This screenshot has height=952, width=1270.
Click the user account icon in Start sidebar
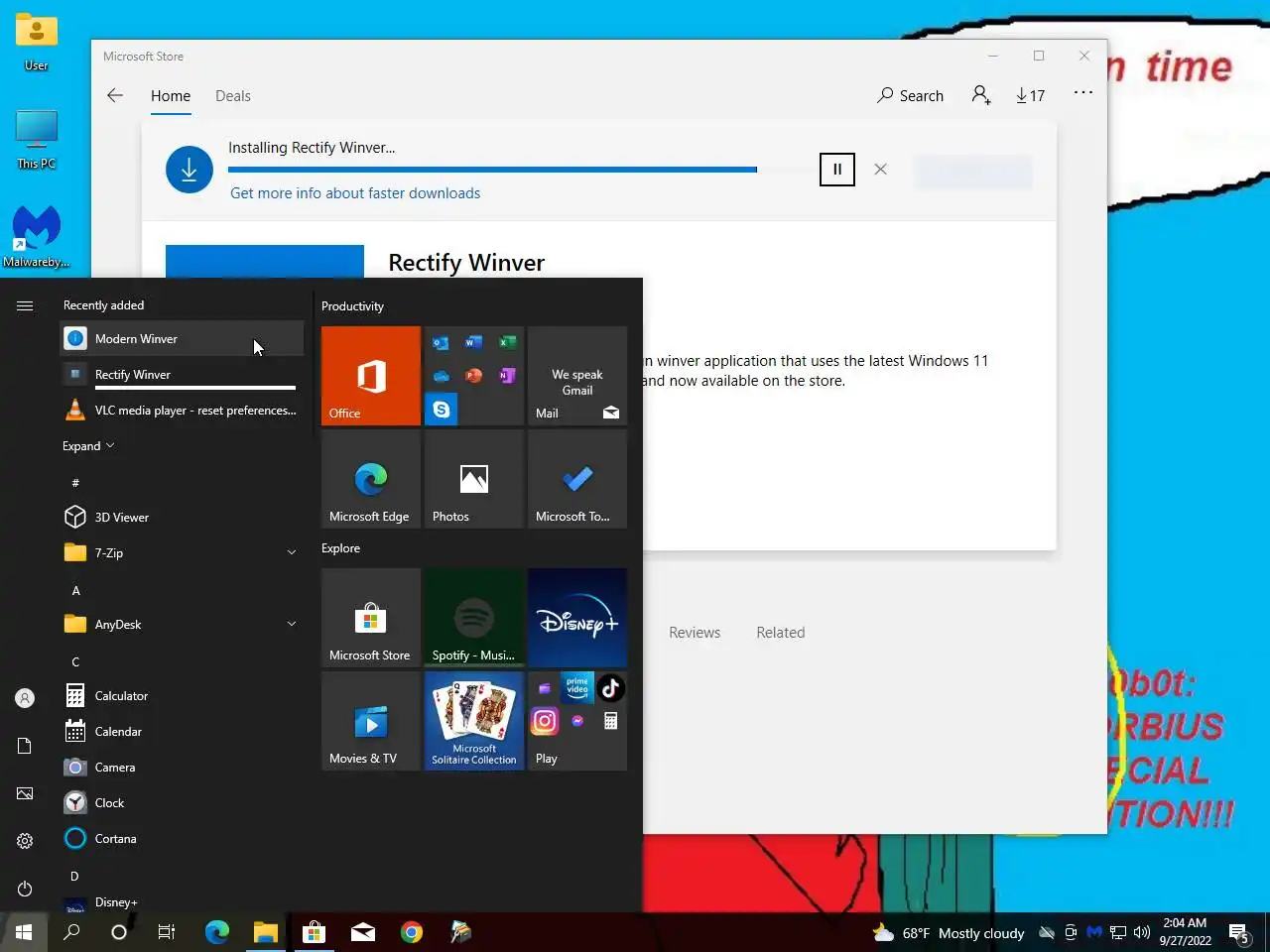[x=25, y=698]
